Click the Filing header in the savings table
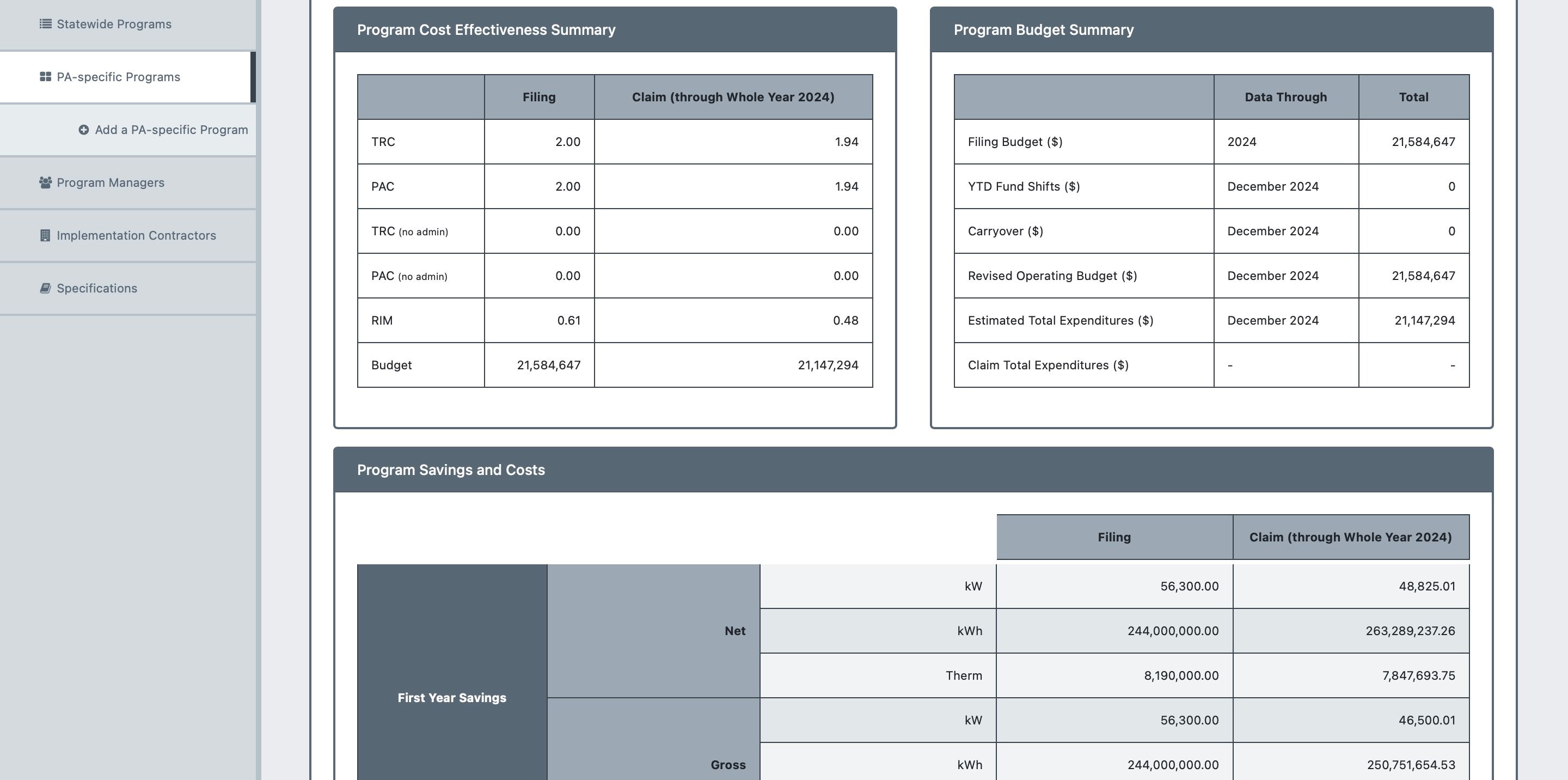Screen dimensions: 1568x780 pos(1114,537)
